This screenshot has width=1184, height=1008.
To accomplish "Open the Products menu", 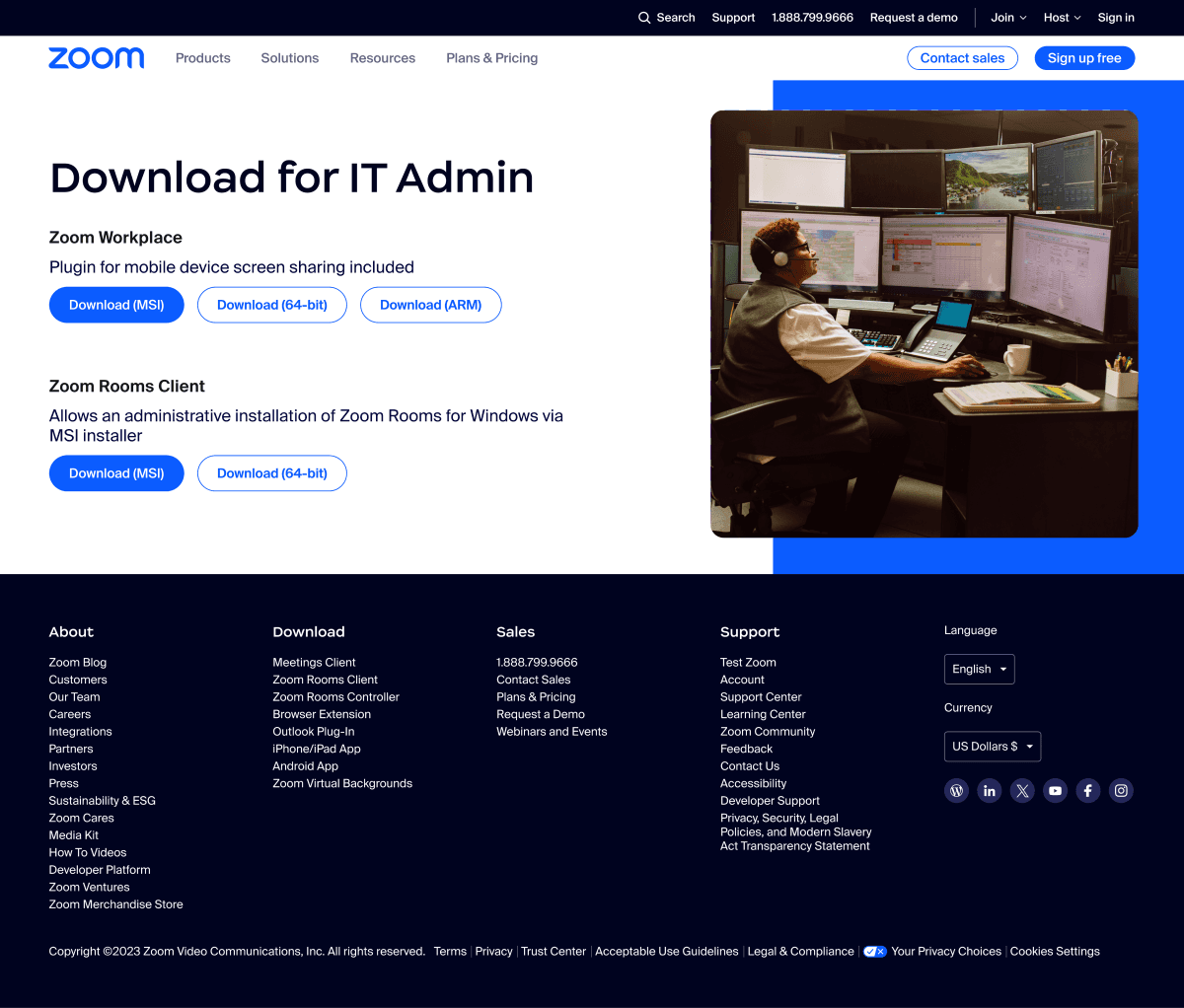I will pyautogui.click(x=203, y=58).
